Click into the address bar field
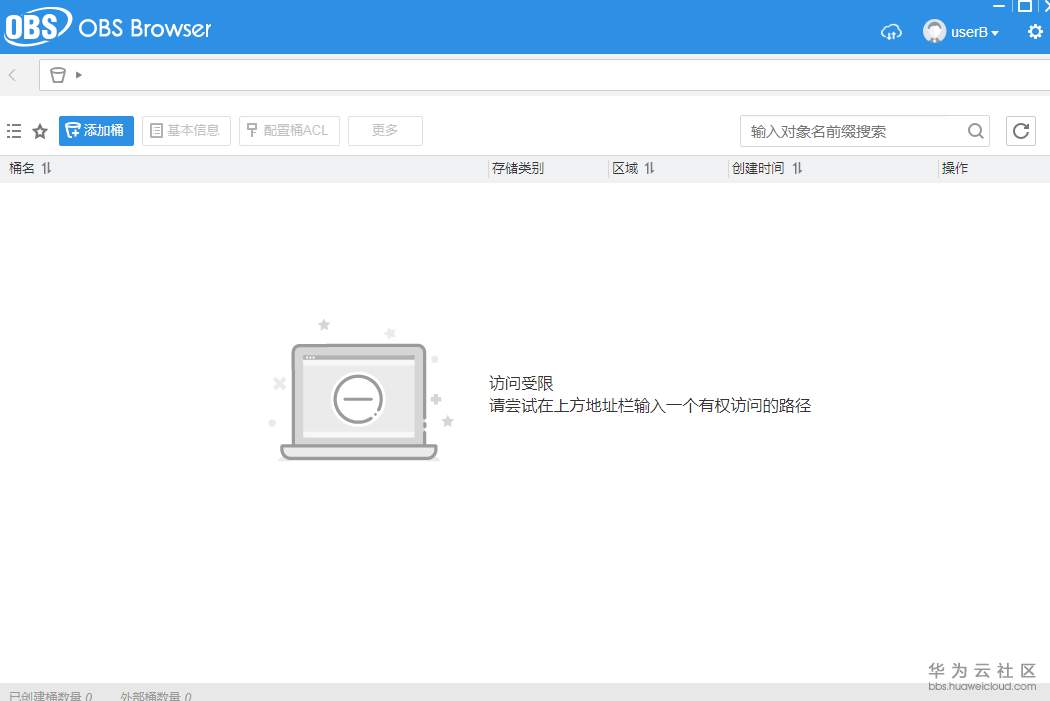The height and width of the screenshot is (701, 1050). pyautogui.click(x=544, y=75)
